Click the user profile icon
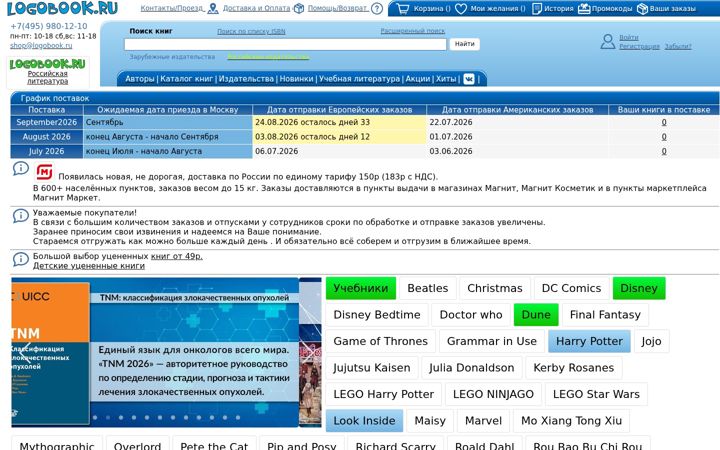The height and width of the screenshot is (450, 720). [x=608, y=41]
